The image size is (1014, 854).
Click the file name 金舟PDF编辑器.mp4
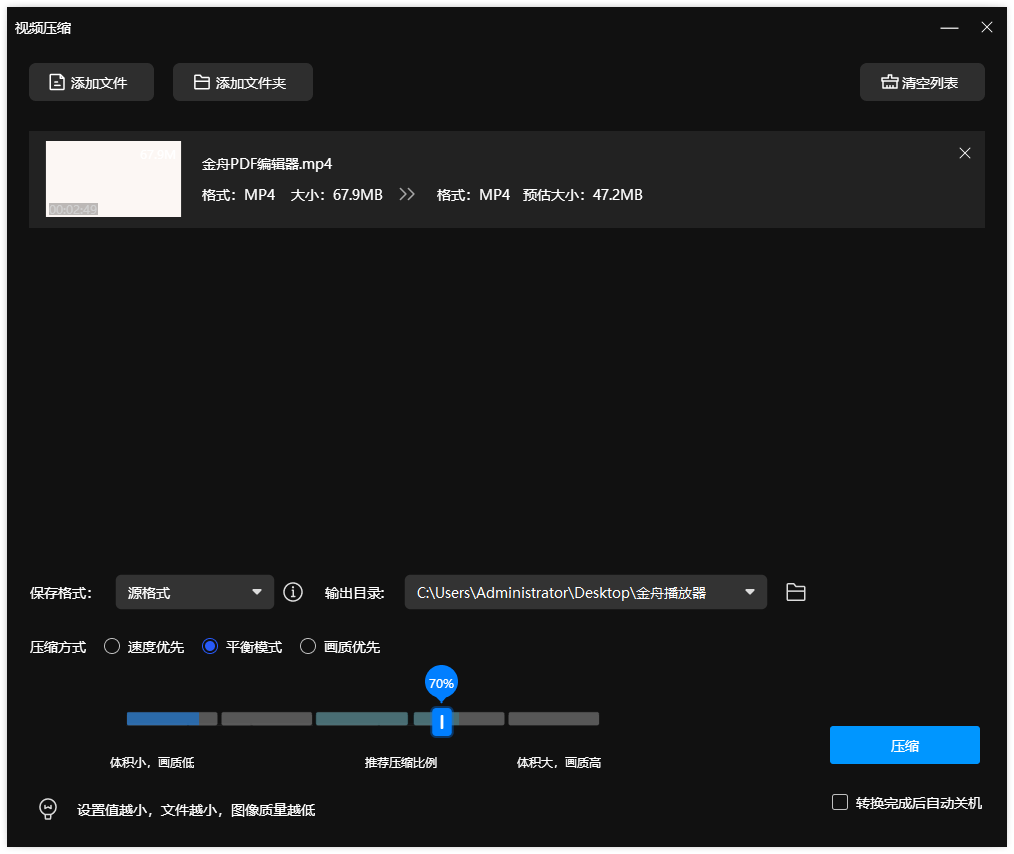click(267, 164)
